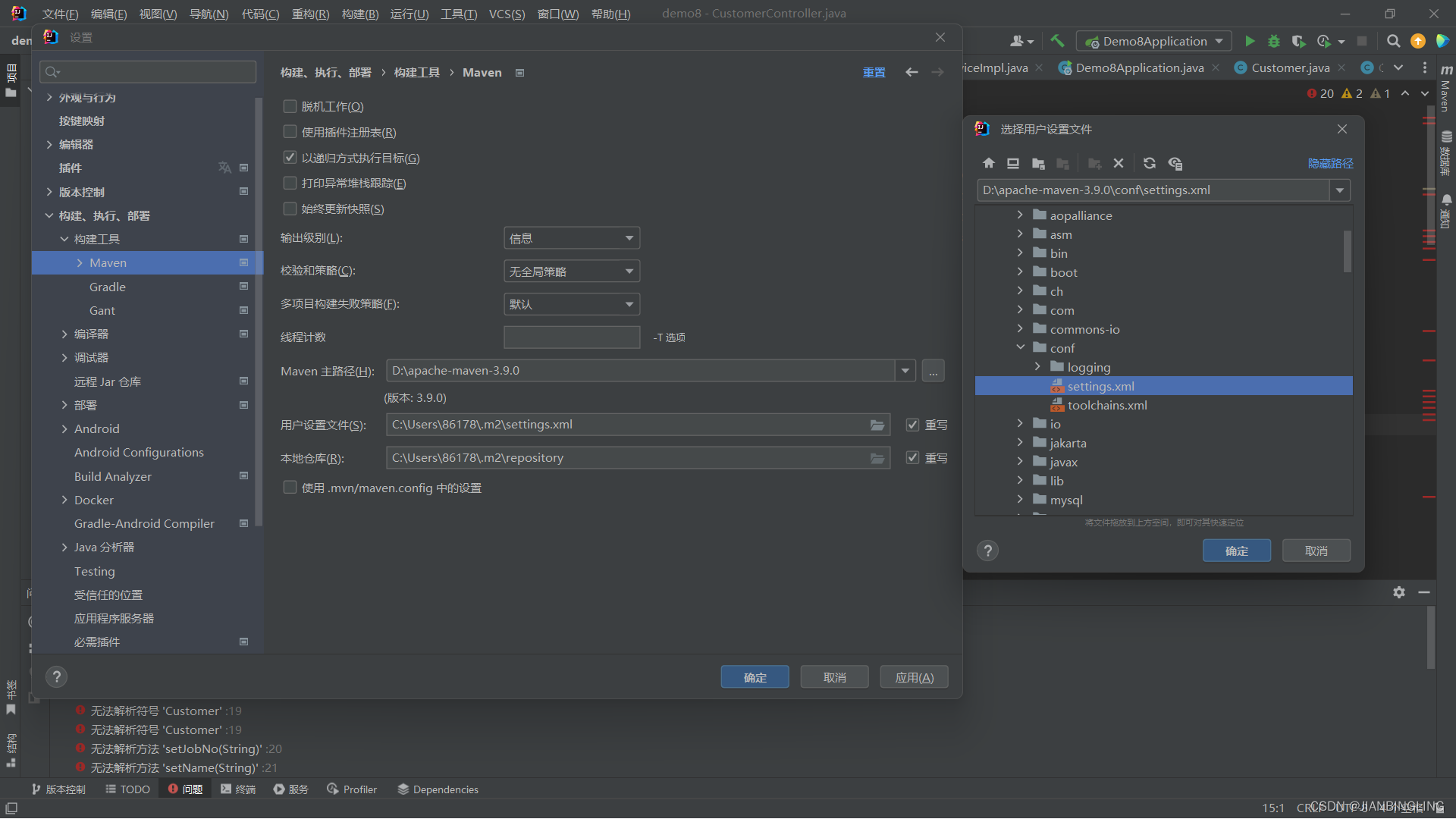Collapse the conf folder in tree
Viewport: 1456px width, 819px height.
[x=1020, y=348]
